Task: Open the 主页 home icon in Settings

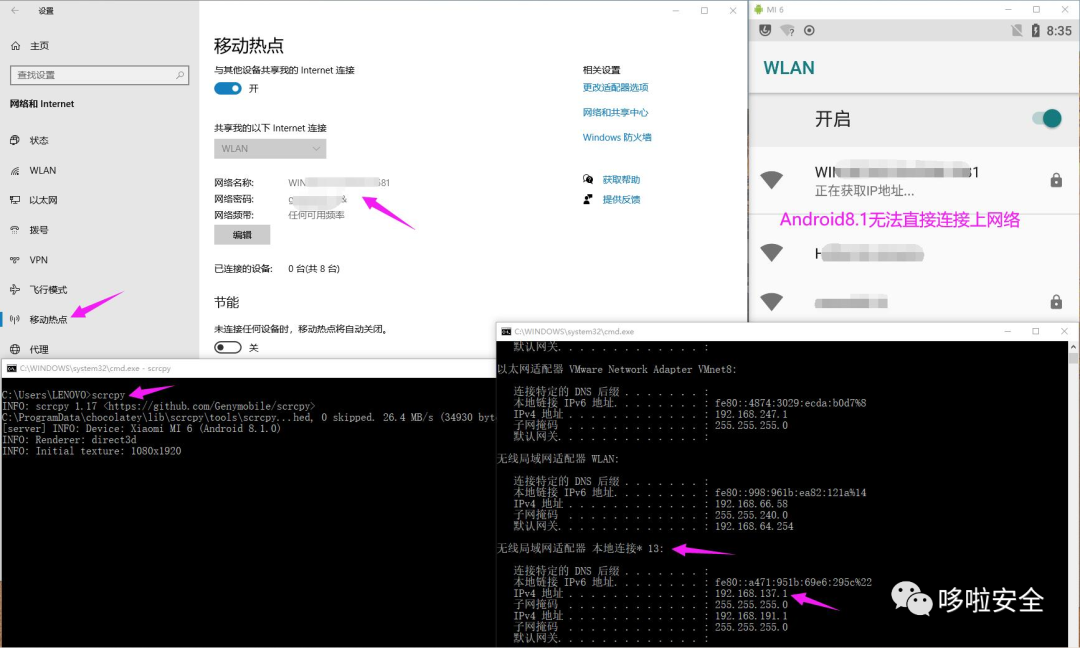Action: [15, 45]
